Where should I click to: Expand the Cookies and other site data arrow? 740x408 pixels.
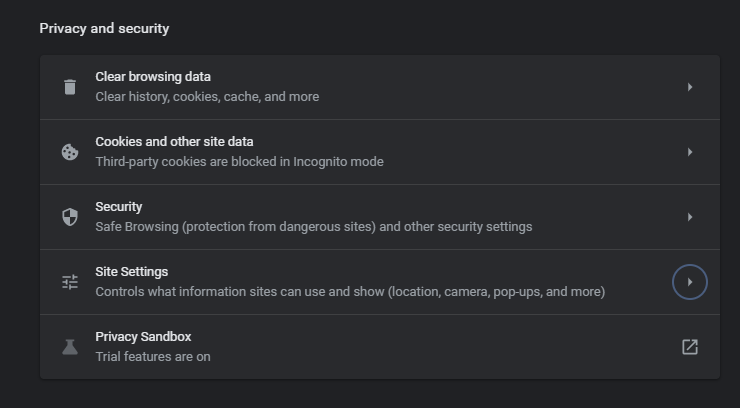pyautogui.click(x=690, y=152)
